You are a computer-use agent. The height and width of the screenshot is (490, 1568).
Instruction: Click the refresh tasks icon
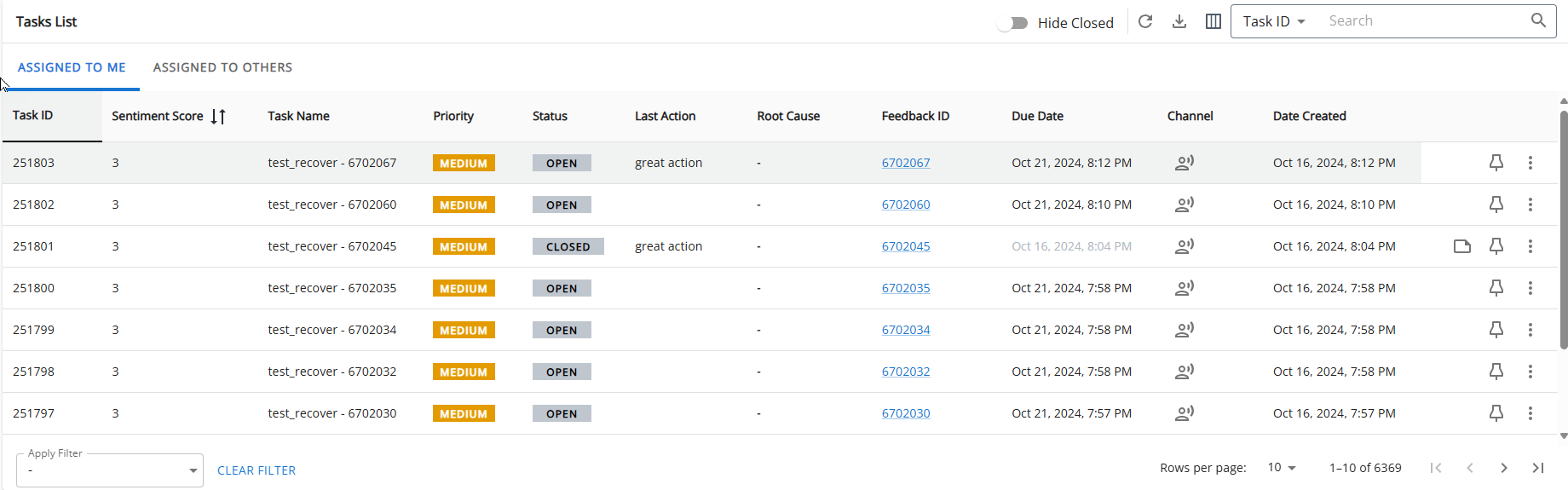[x=1145, y=21]
